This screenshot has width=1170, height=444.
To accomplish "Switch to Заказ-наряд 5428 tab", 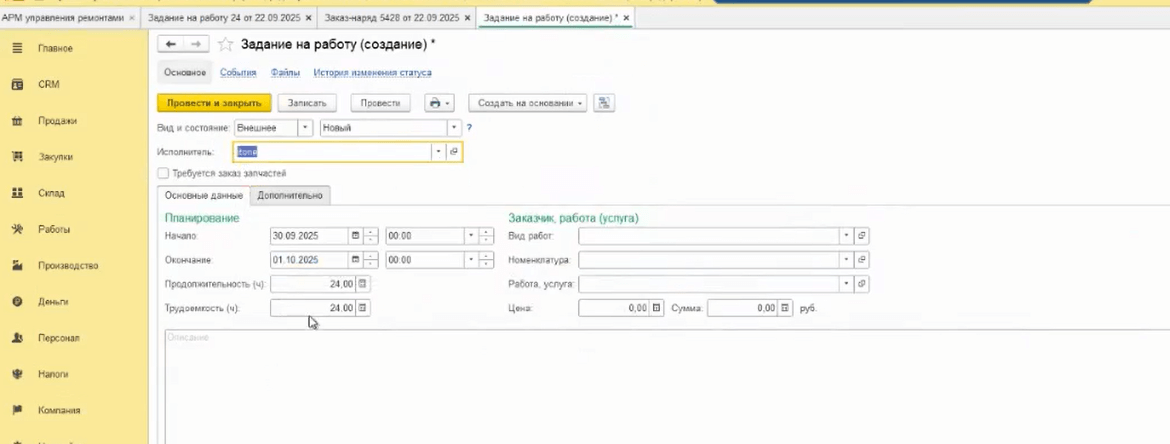I will [x=391, y=18].
